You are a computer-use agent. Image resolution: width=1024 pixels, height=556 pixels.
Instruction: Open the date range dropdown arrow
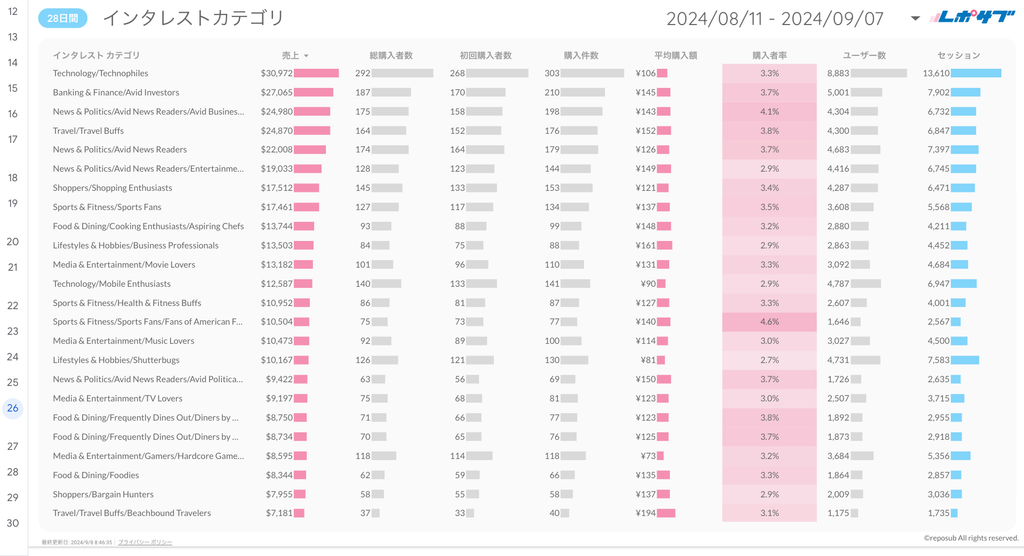click(915, 18)
